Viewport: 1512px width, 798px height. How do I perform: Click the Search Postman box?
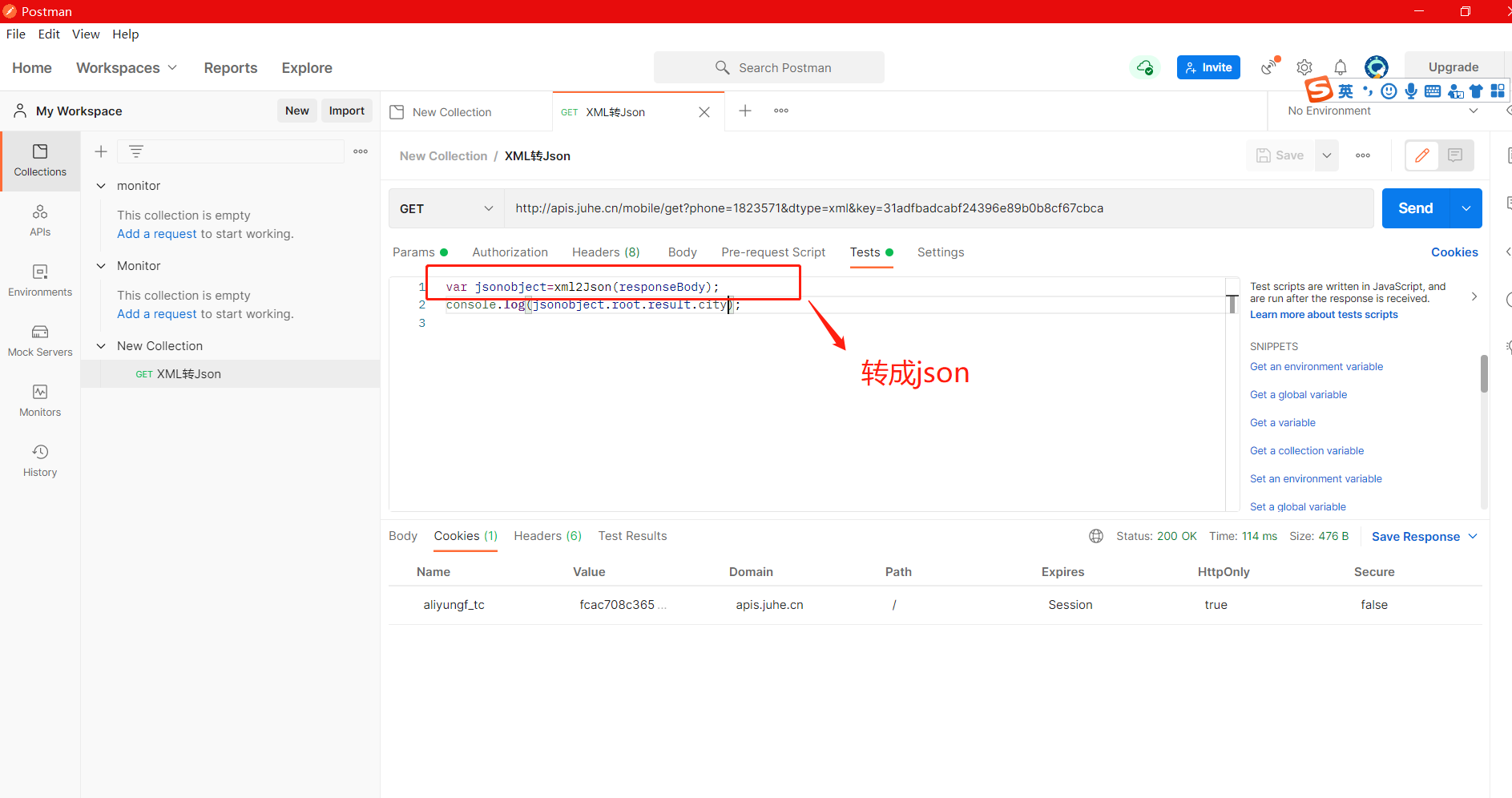pyautogui.click(x=769, y=68)
